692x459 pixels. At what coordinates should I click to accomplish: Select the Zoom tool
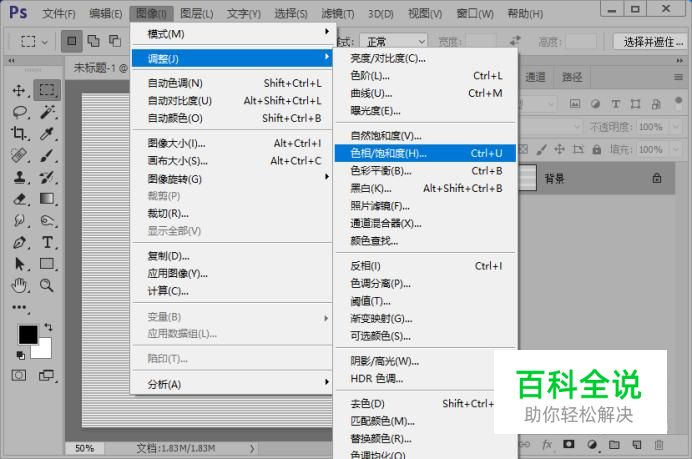[47, 286]
